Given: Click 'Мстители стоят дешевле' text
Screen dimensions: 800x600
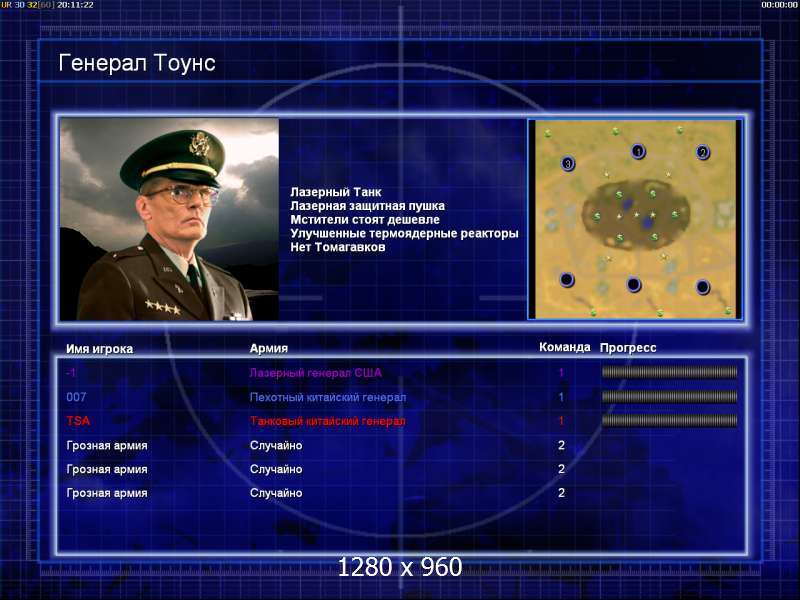Looking at the screenshot, I should [x=365, y=219].
